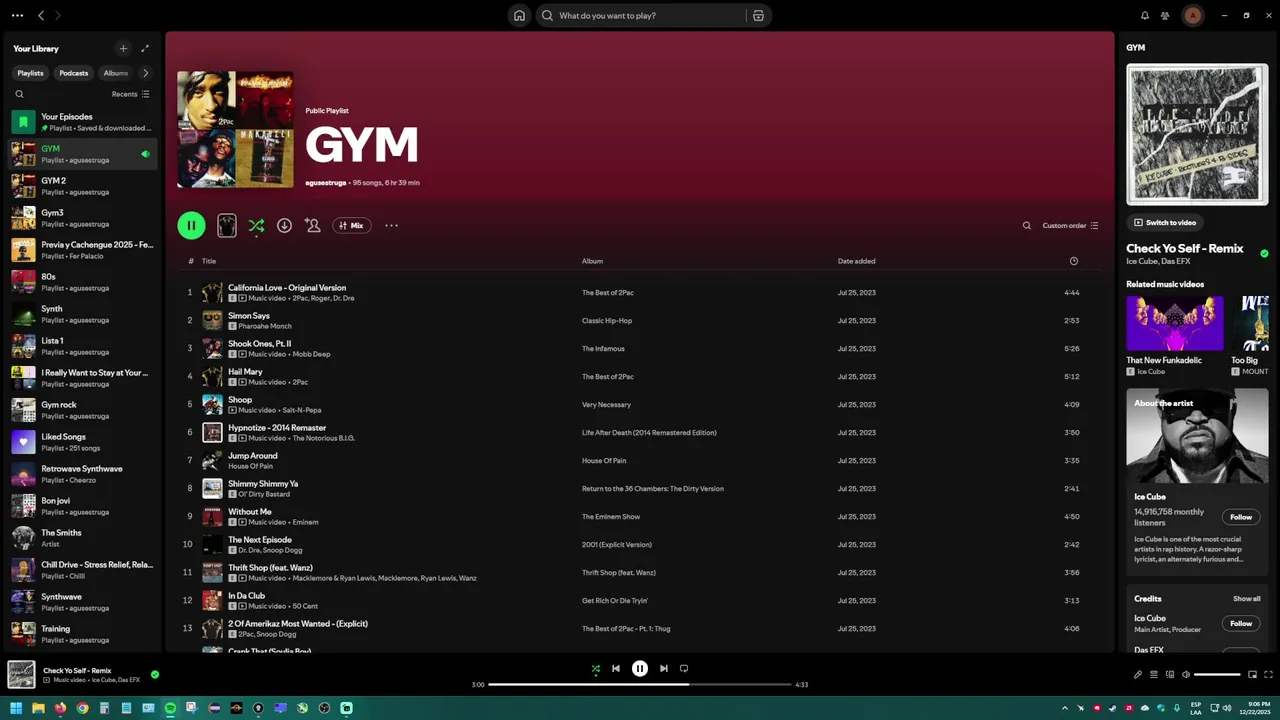Go to the previous track
The image size is (1280, 720).
tap(616, 668)
